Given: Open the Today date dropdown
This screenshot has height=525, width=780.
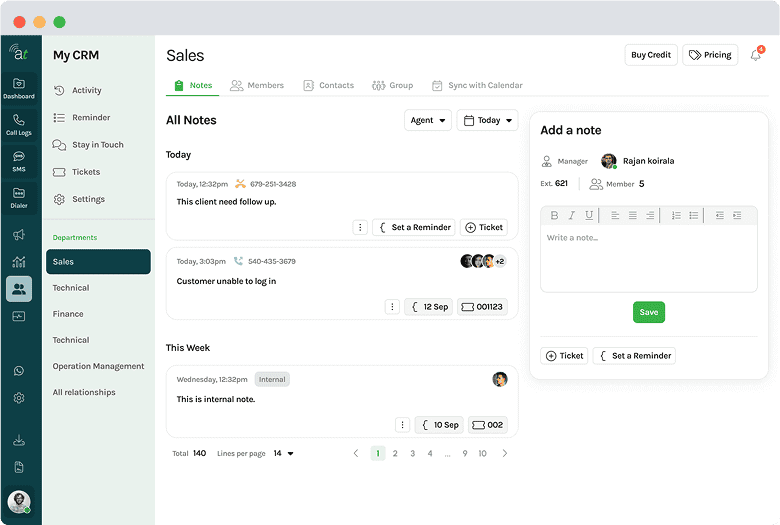Looking at the screenshot, I should click(x=487, y=120).
